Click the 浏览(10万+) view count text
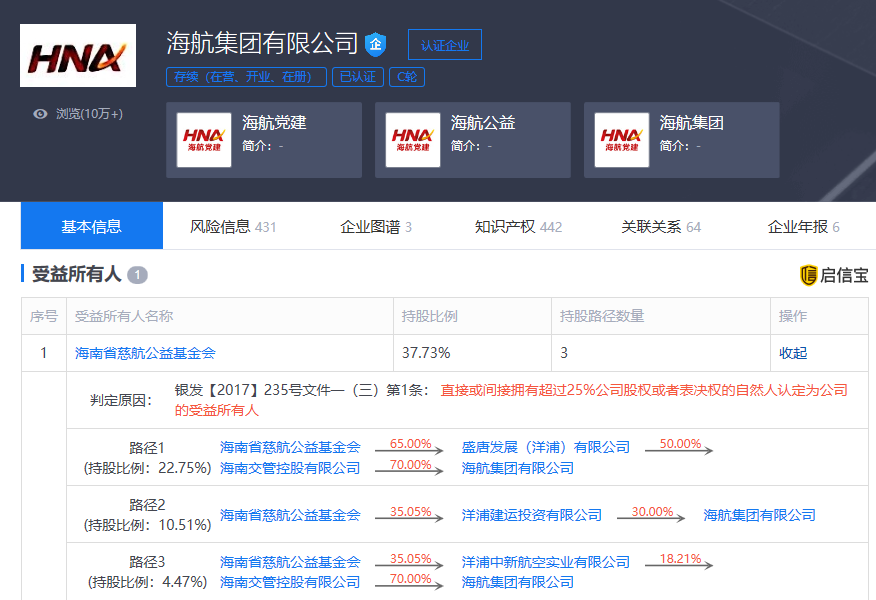This screenshot has height=600, width=876. point(89,114)
